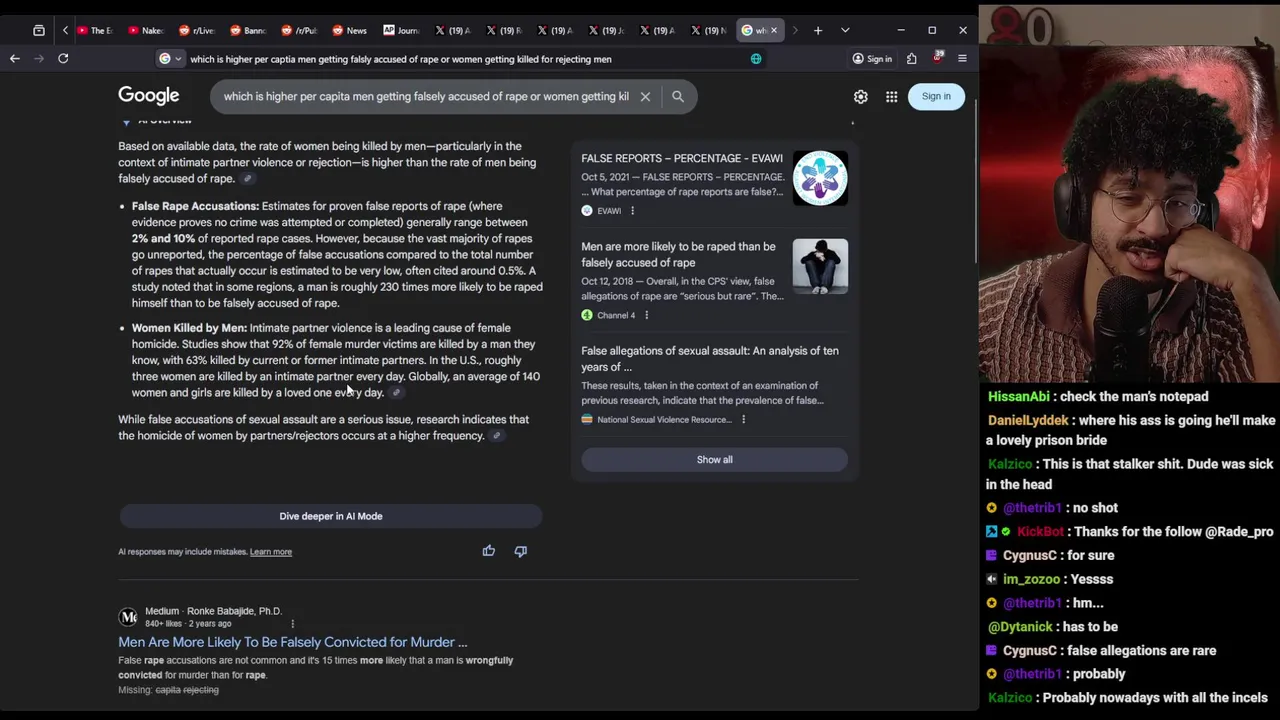This screenshot has height=720, width=1280.
Task: Switch to the r/Pub Reddit tab
Action: coord(299,31)
